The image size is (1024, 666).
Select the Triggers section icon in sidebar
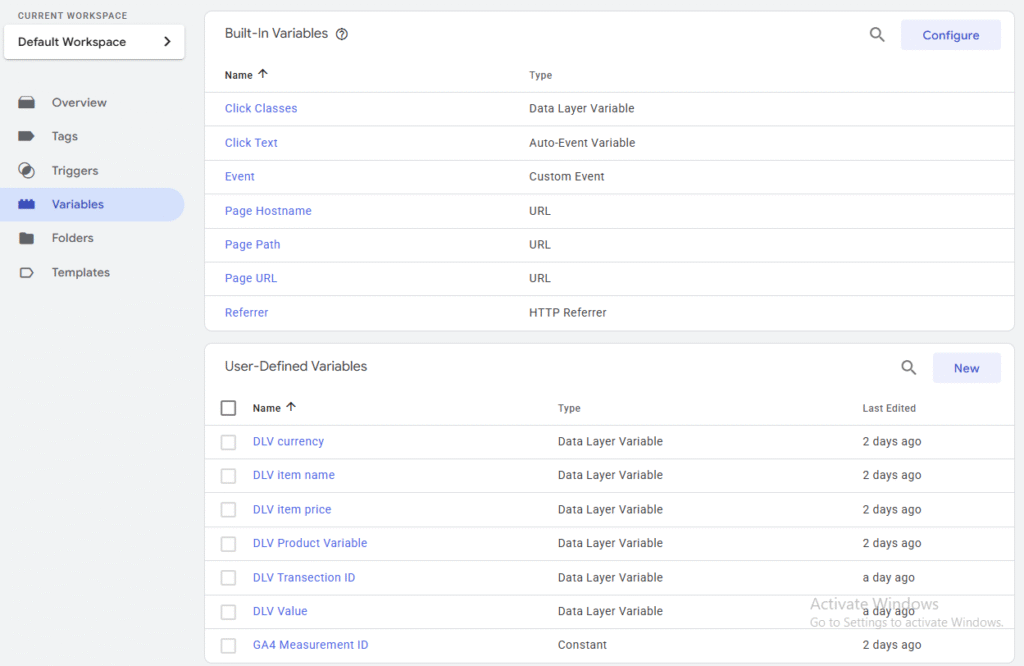pyautogui.click(x=29, y=170)
